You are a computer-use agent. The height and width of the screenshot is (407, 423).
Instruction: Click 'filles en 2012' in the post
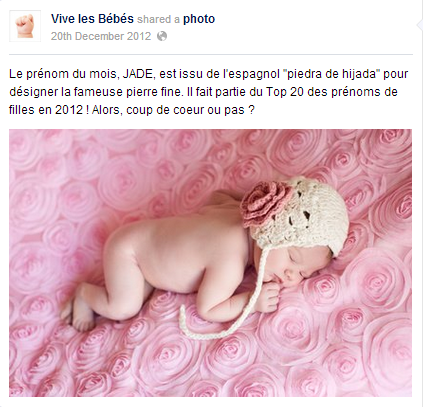[x=46, y=110]
